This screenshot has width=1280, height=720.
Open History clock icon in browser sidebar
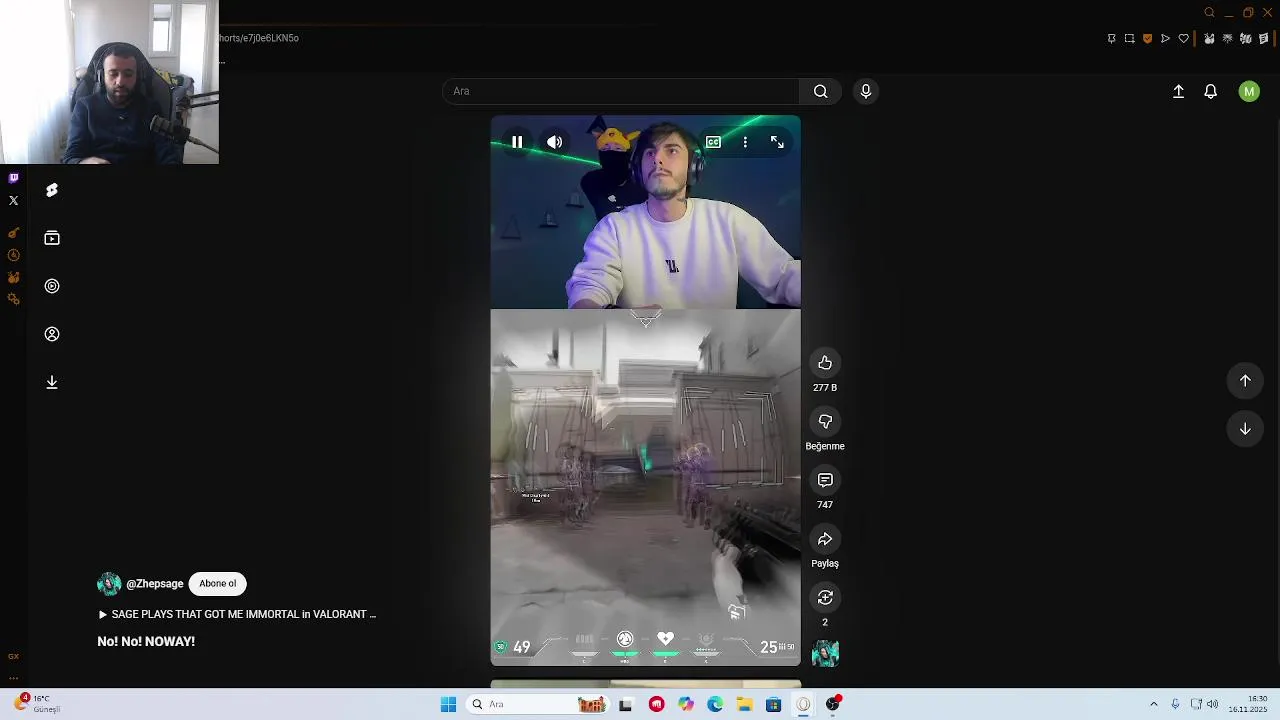click(13, 255)
